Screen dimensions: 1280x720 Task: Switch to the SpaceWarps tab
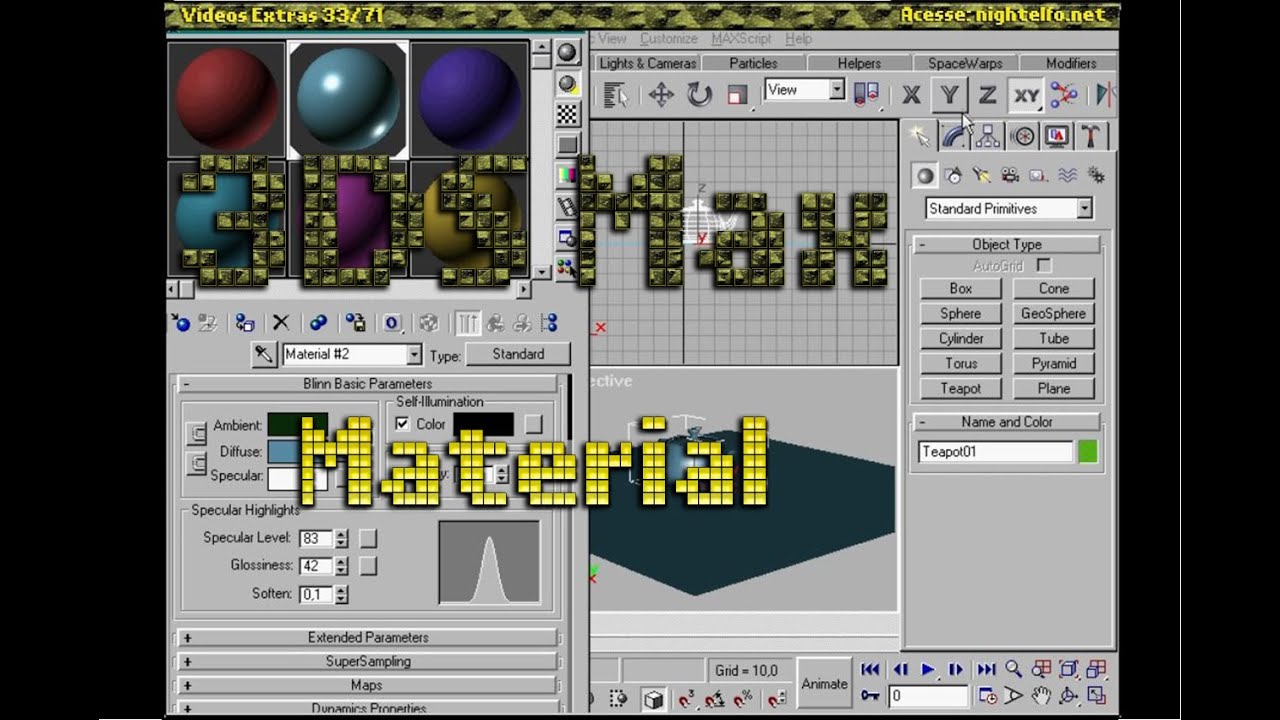pos(965,63)
